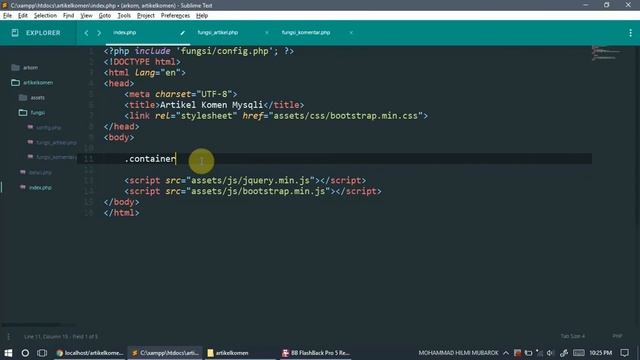Screen dimensions: 640x360
Task: Click the bootstrap.min.css link line
Action: 276,116
